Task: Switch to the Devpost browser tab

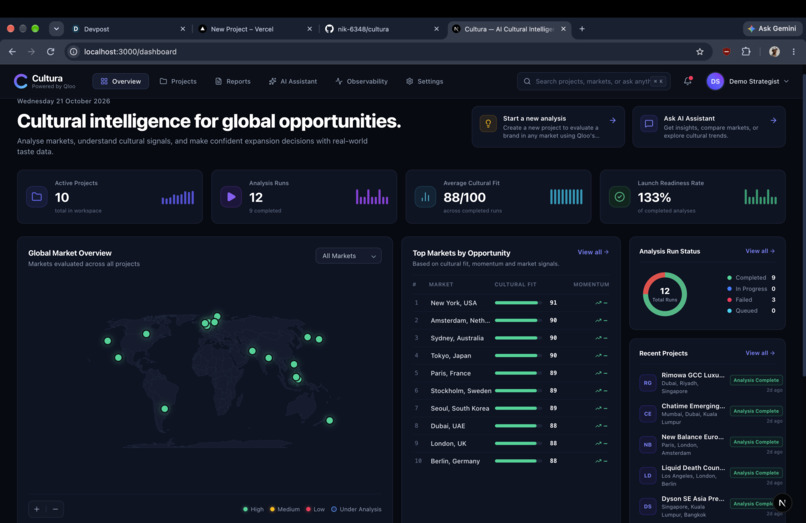Action: click(129, 29)
